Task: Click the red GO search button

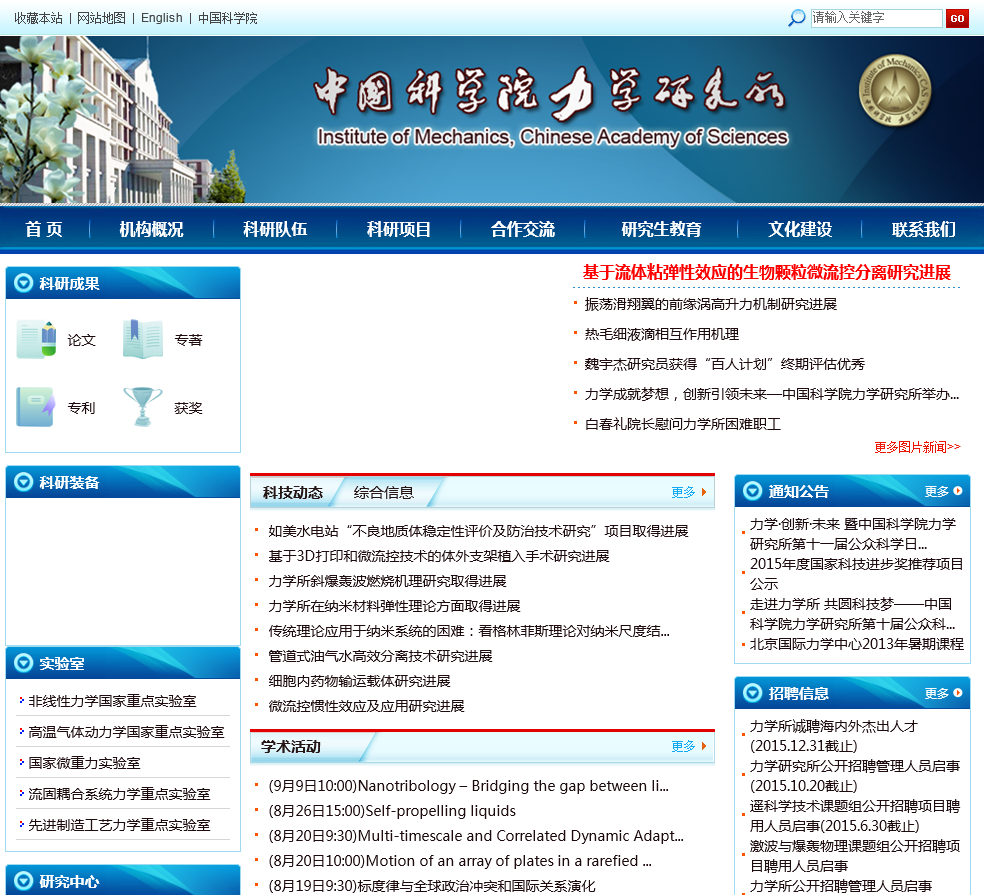Action: coord(957,18)
